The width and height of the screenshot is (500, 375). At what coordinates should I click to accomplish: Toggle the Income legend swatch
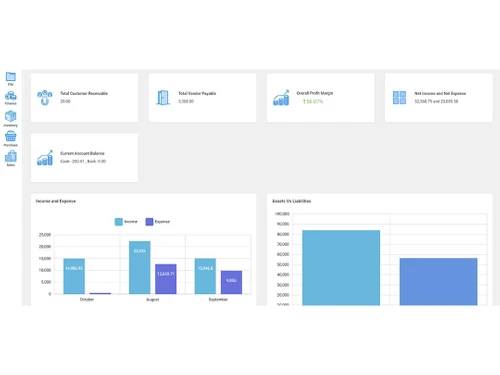pos(119,222)
